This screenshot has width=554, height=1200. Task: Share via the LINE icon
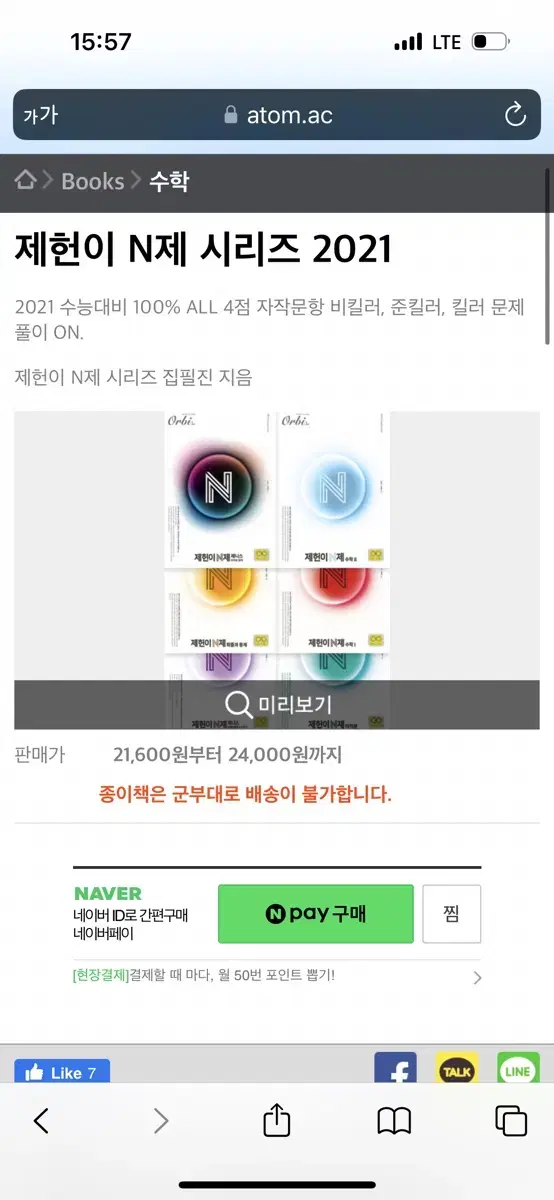518,1068
